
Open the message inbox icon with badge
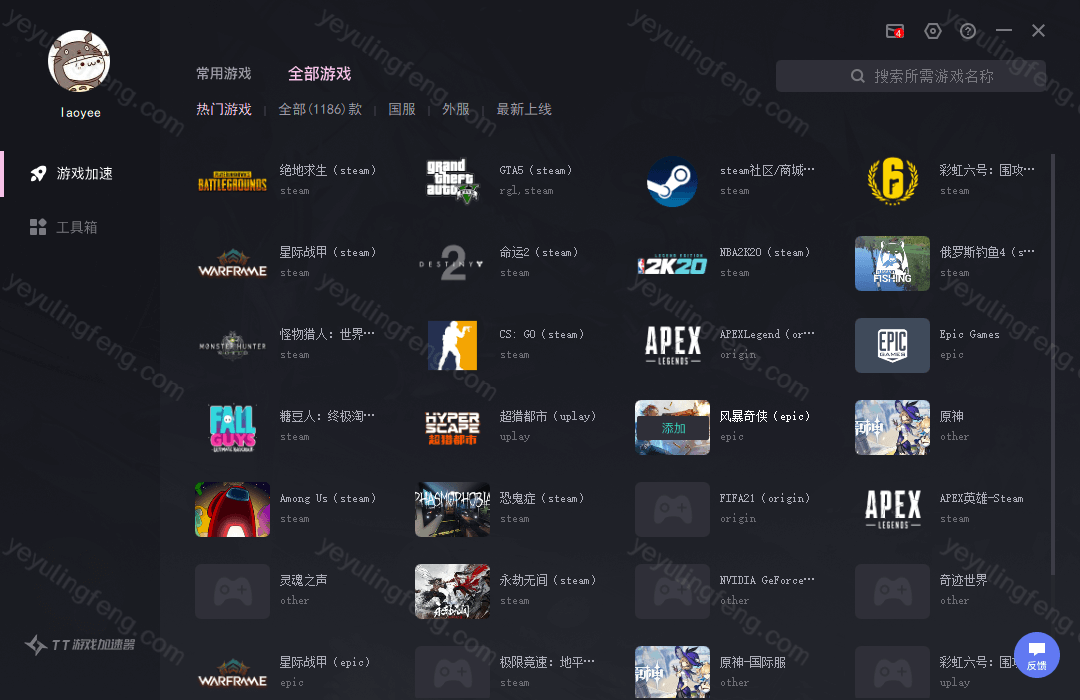(x=894, y=31)
